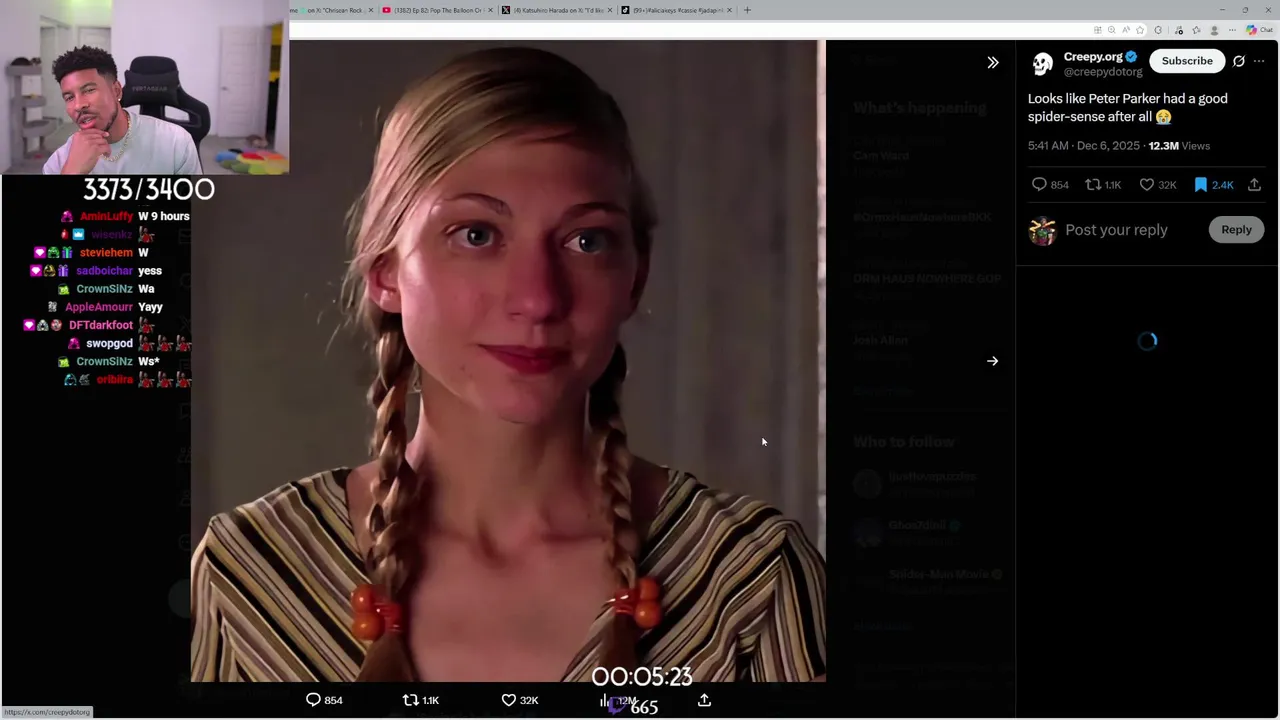Click share icon in side panel action row
Screen dimensions: 1280x720
[x=1254, y=185]
